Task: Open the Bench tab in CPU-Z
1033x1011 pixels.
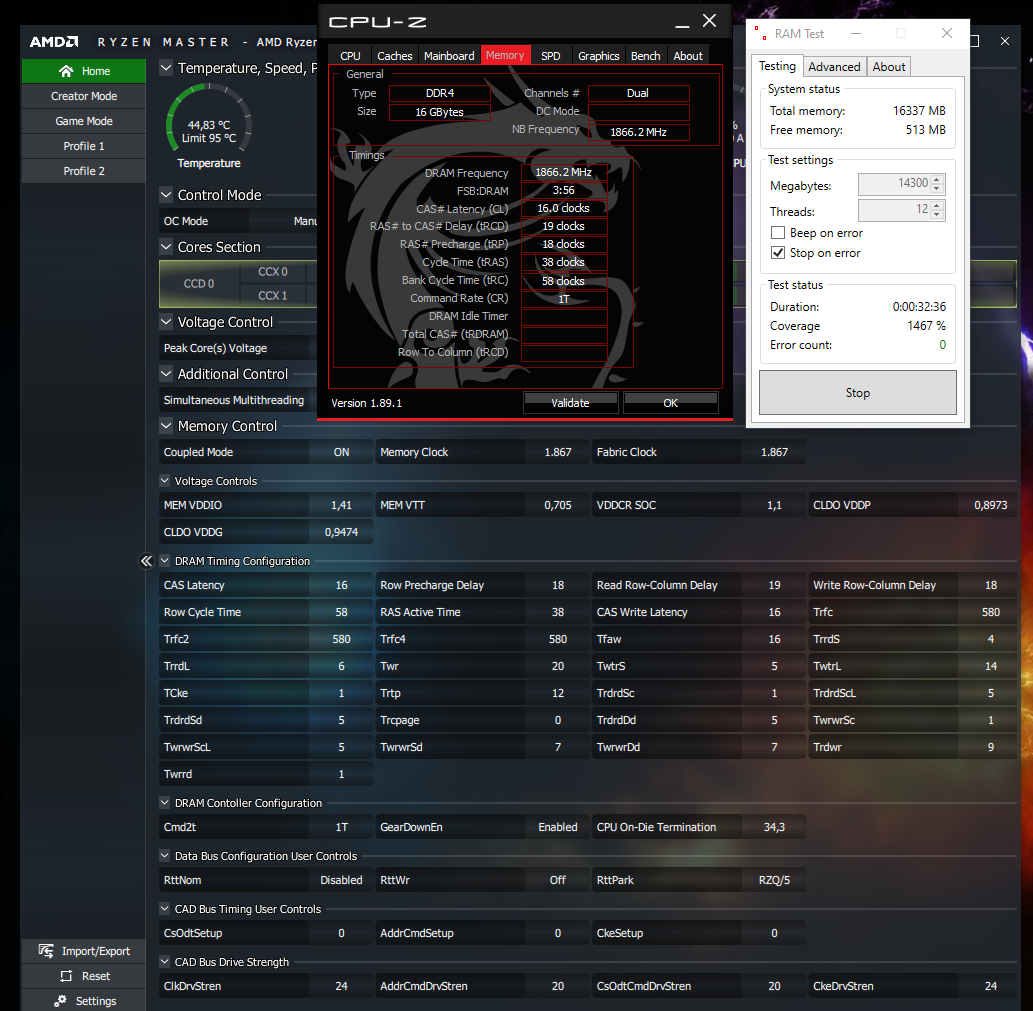Action: tap(646, 56)
